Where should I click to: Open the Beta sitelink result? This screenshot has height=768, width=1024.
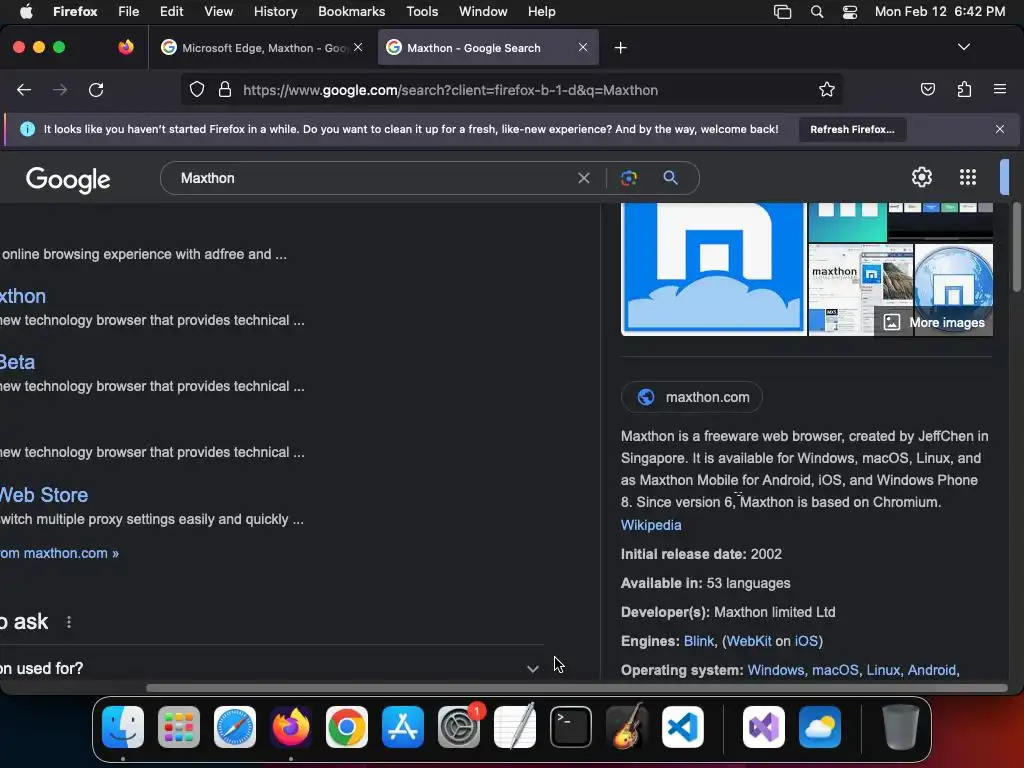pyautogui.click(x=18, y=362)
